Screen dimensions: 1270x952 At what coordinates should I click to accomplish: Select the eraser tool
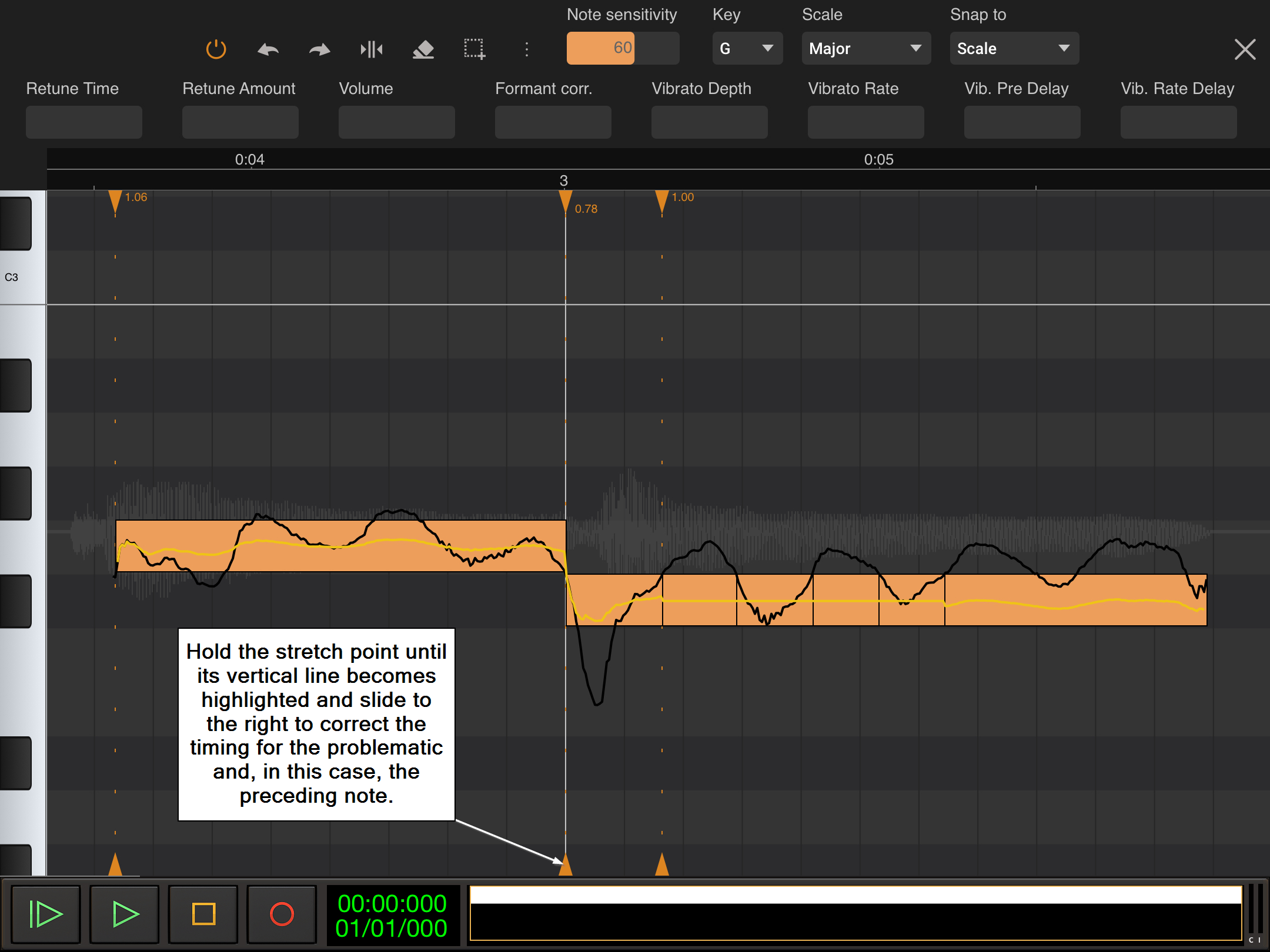coord(423,49)
